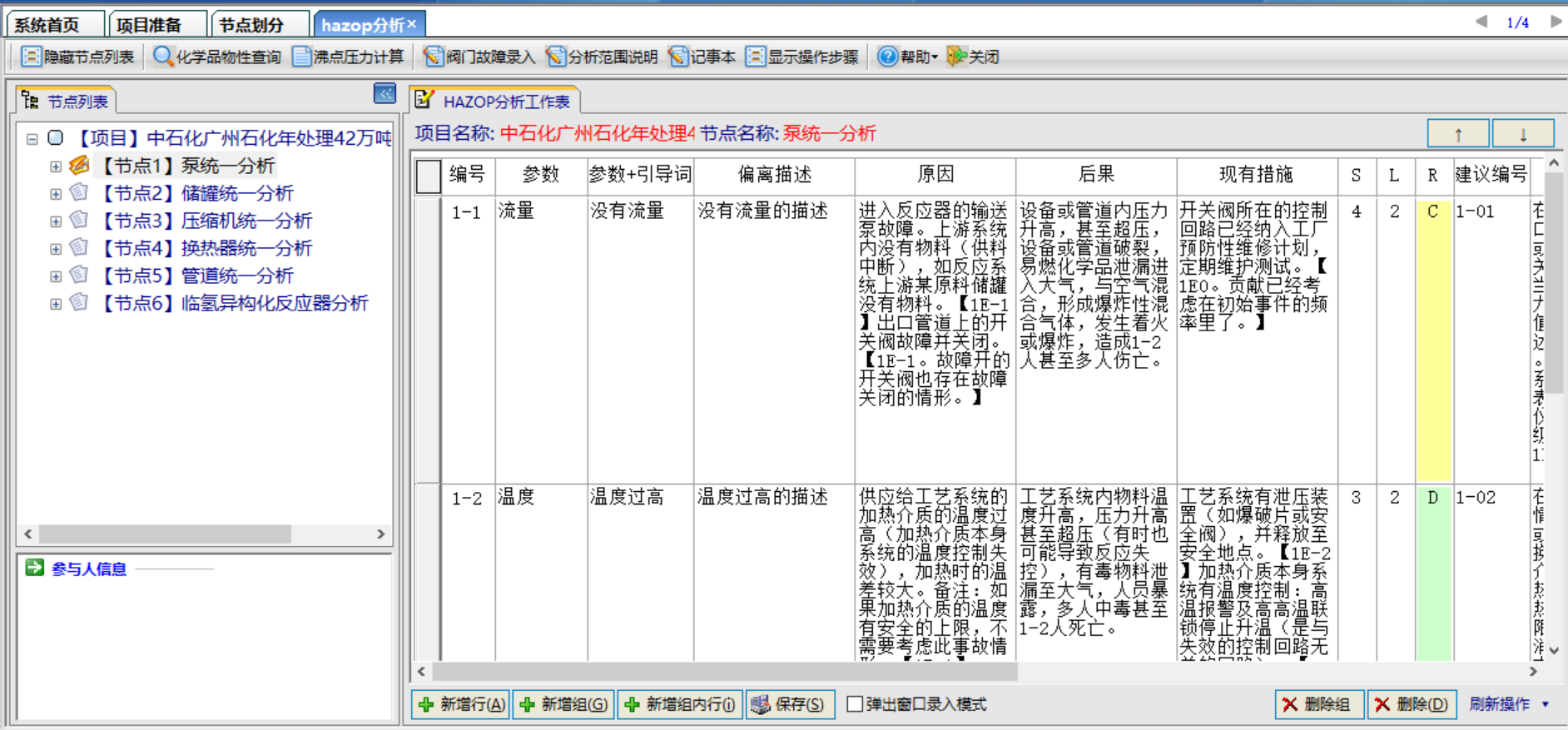Click the 关闭 toolbar button
Viewport: 1568px width, 730px height.
[973, 57]
